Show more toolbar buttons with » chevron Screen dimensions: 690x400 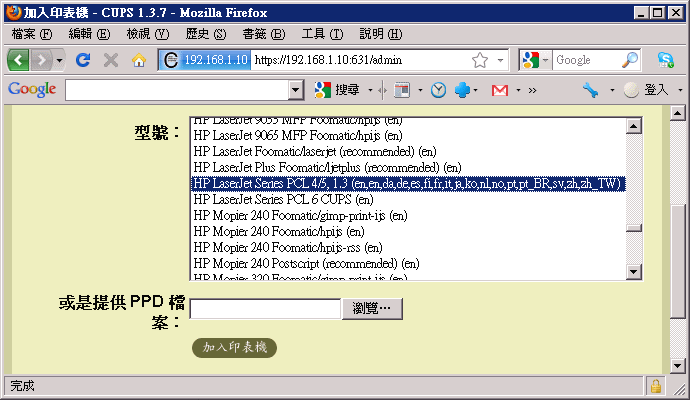point(532,90)
